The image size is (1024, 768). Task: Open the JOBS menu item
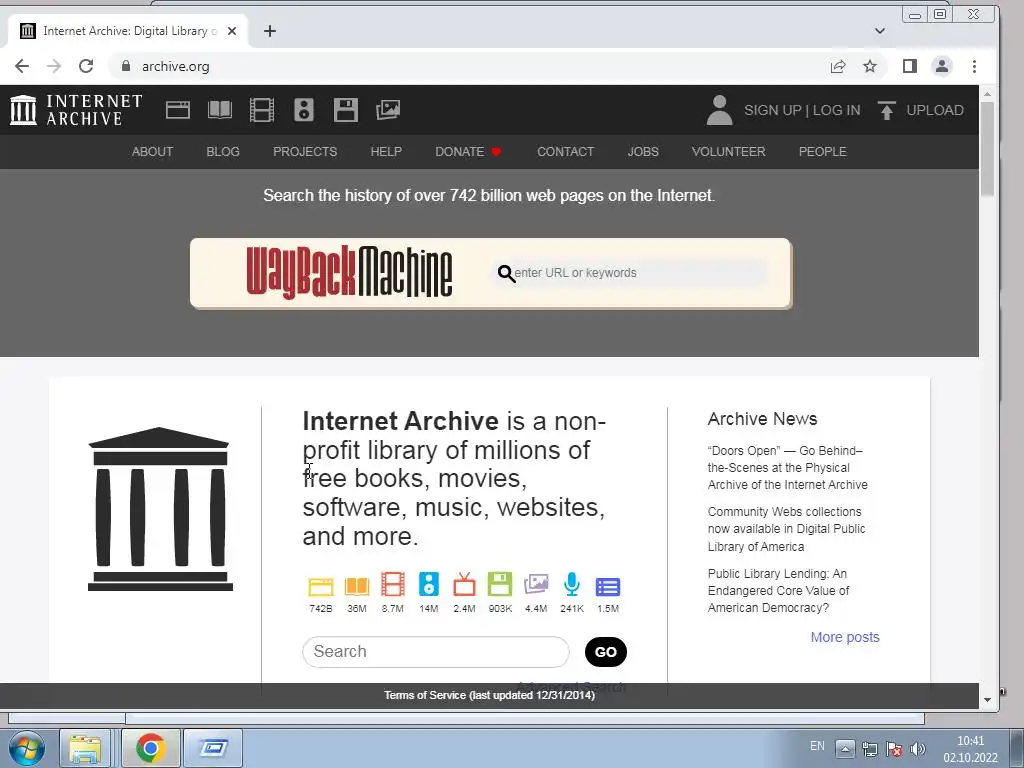tap(643, 152)
